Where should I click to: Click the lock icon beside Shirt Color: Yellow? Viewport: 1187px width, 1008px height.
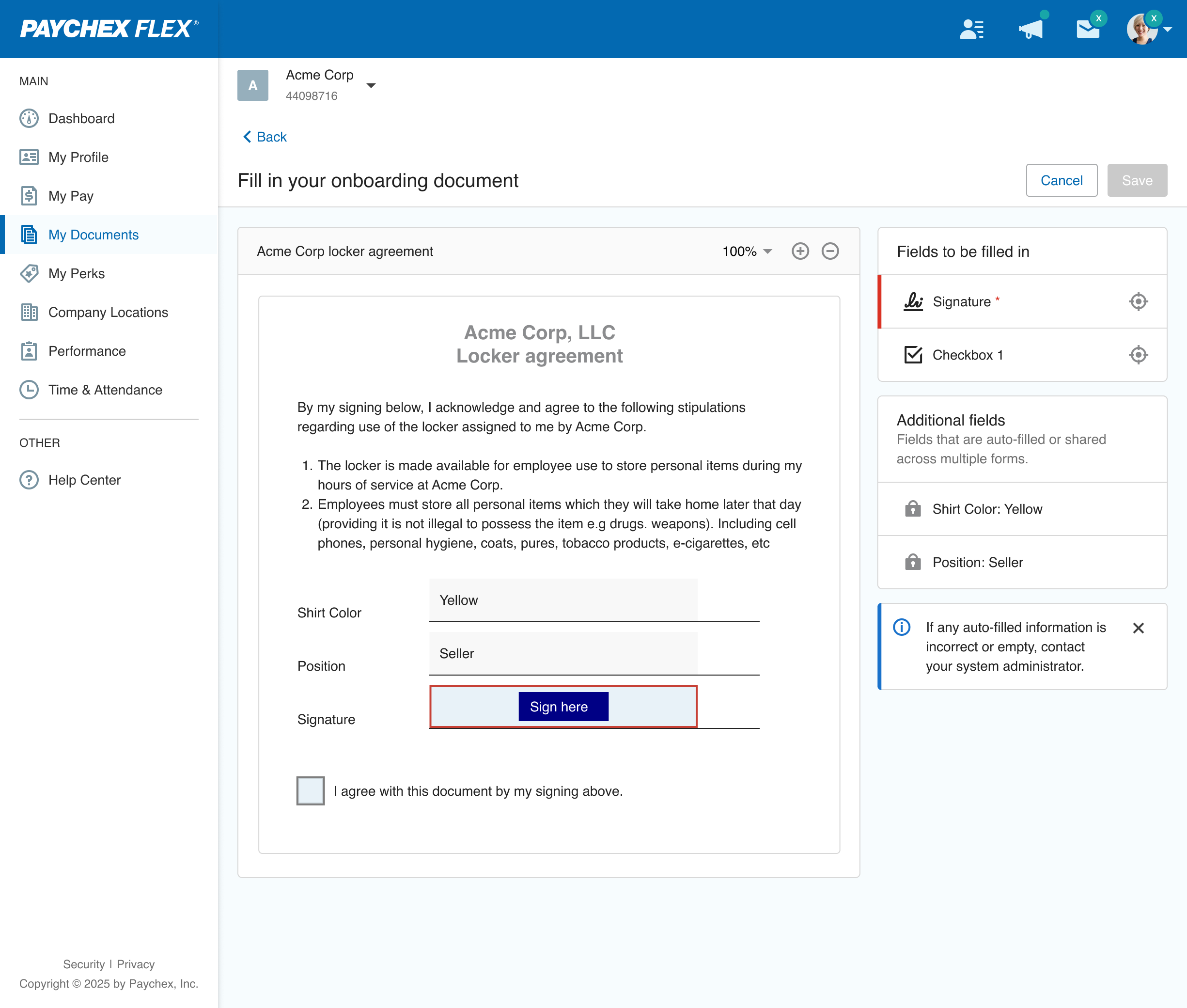click(913, 508)
